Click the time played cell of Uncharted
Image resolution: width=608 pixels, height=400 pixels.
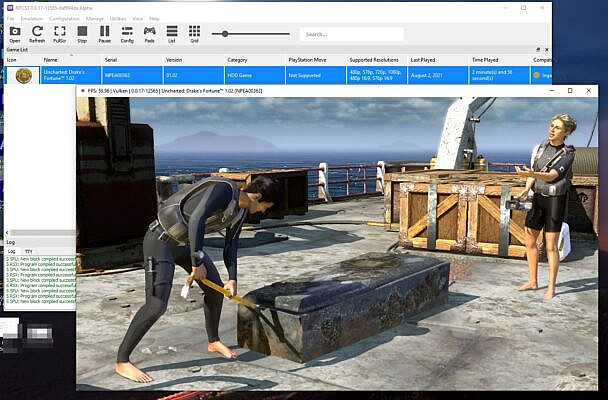tap(499, 75)
